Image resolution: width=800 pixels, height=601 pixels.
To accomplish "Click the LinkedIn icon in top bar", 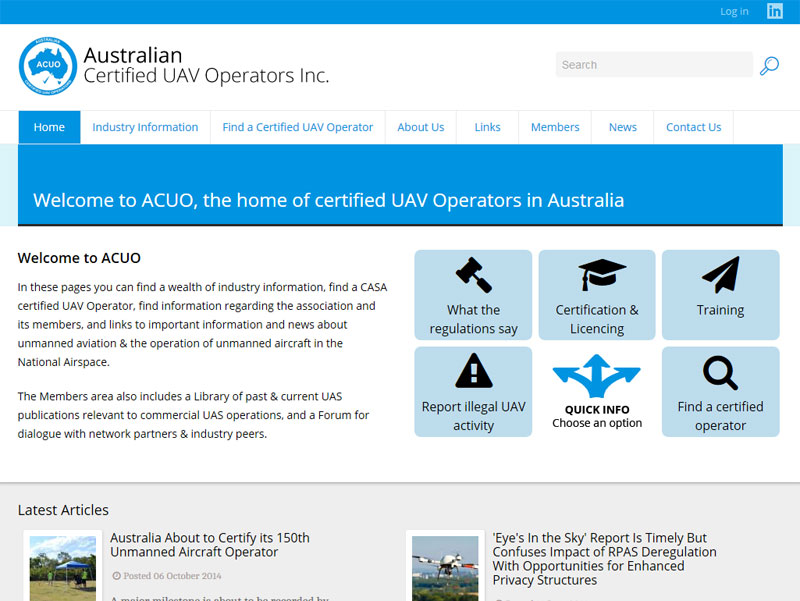I will coord(775,11).
